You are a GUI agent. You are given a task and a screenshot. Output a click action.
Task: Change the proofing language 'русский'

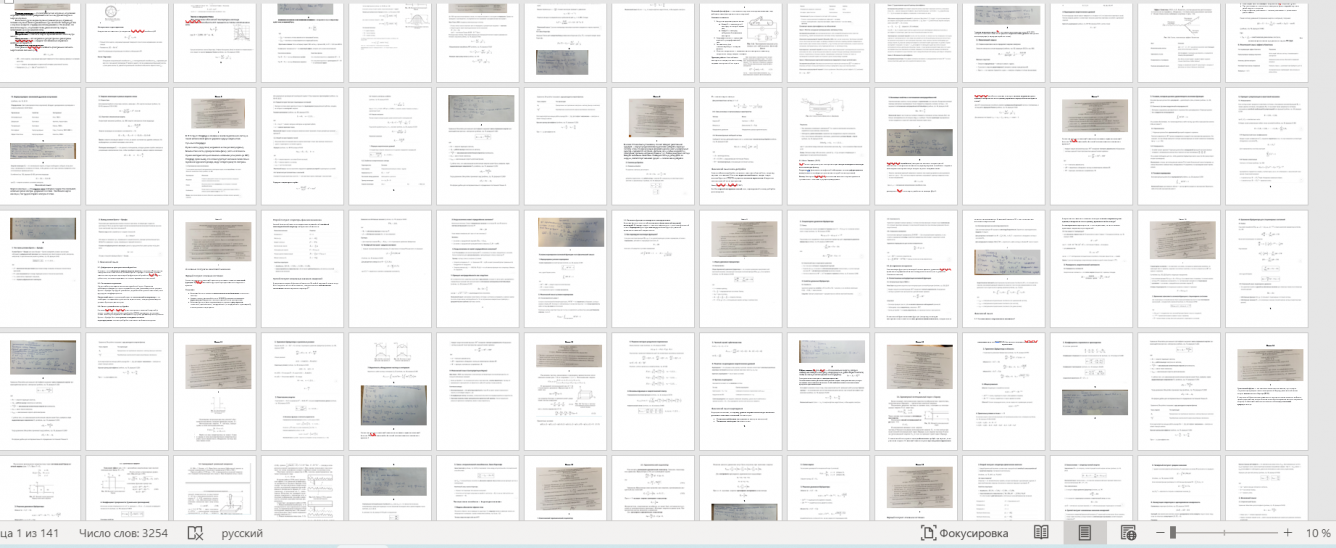pyautogui.click(x=242, y=533)
